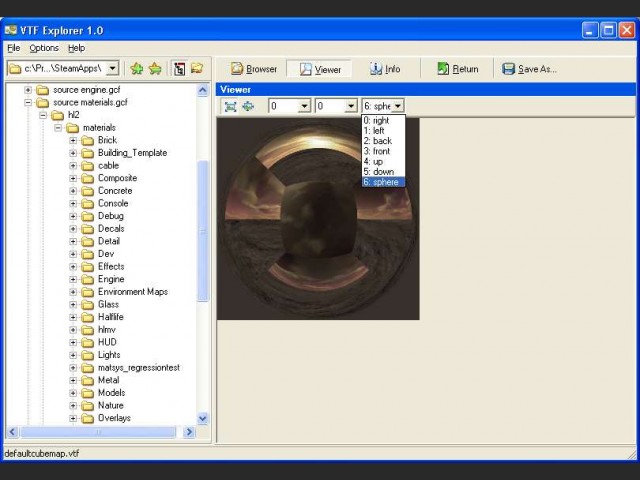Viewport: 640px width, 480px height.
Task: Select '0: right' in the face list
Action: tap(383, 120)
